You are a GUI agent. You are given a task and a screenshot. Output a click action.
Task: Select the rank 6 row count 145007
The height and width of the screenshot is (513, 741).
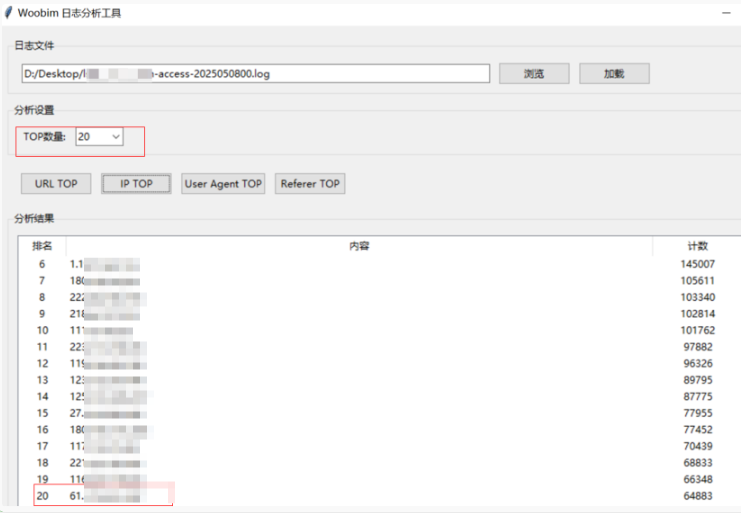[x=698, y=264]
